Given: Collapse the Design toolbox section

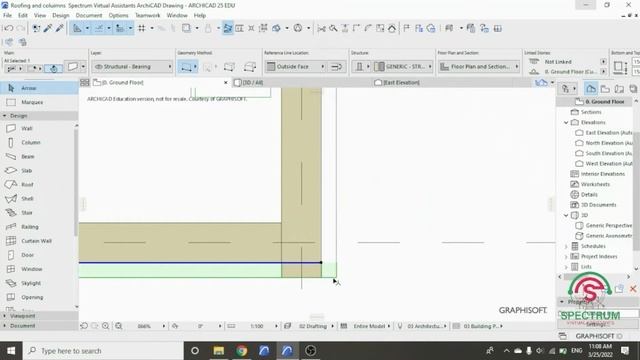Looking at the screenshot, I should point(4,116).
